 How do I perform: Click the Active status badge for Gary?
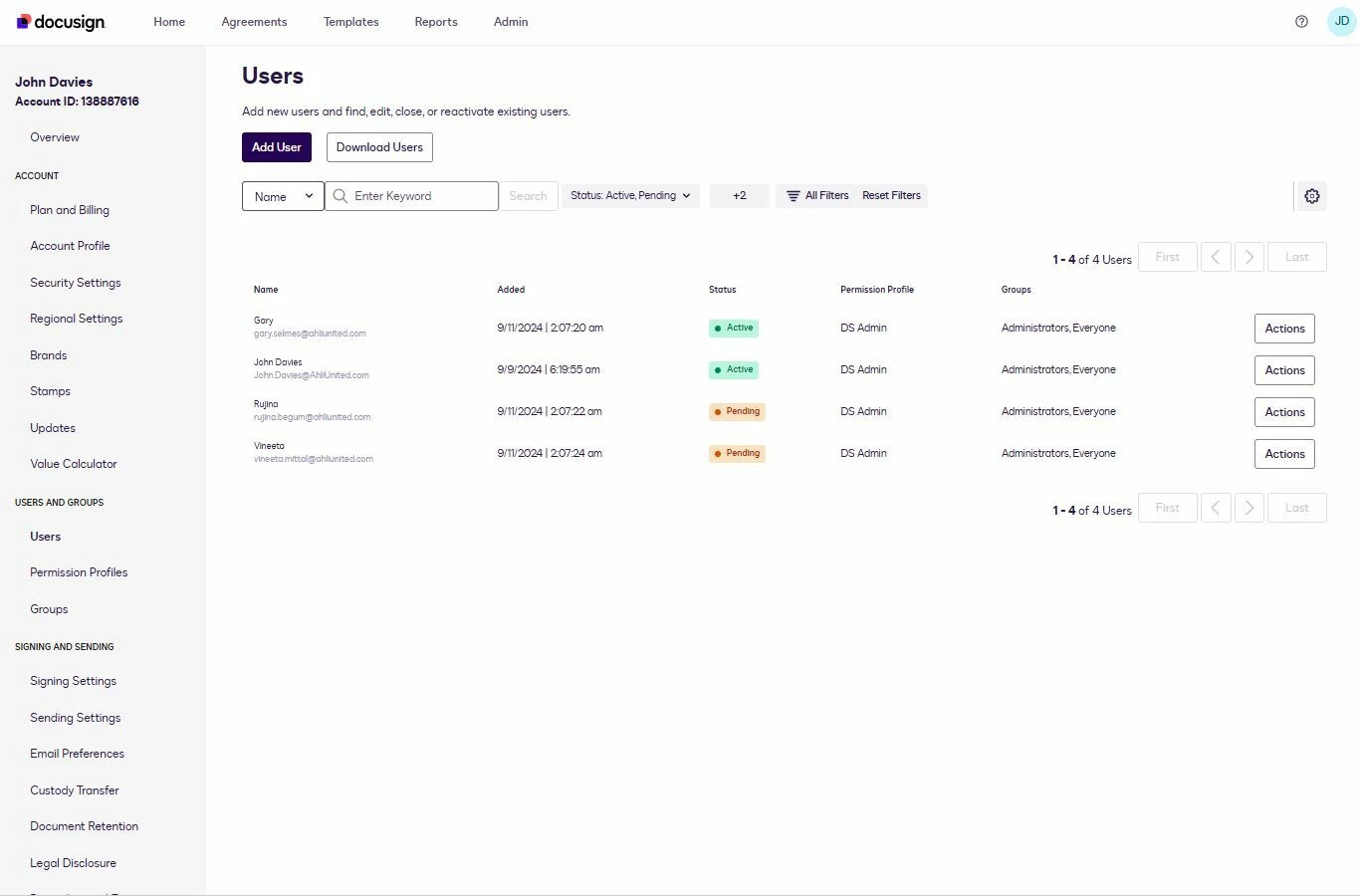(734, 328)
